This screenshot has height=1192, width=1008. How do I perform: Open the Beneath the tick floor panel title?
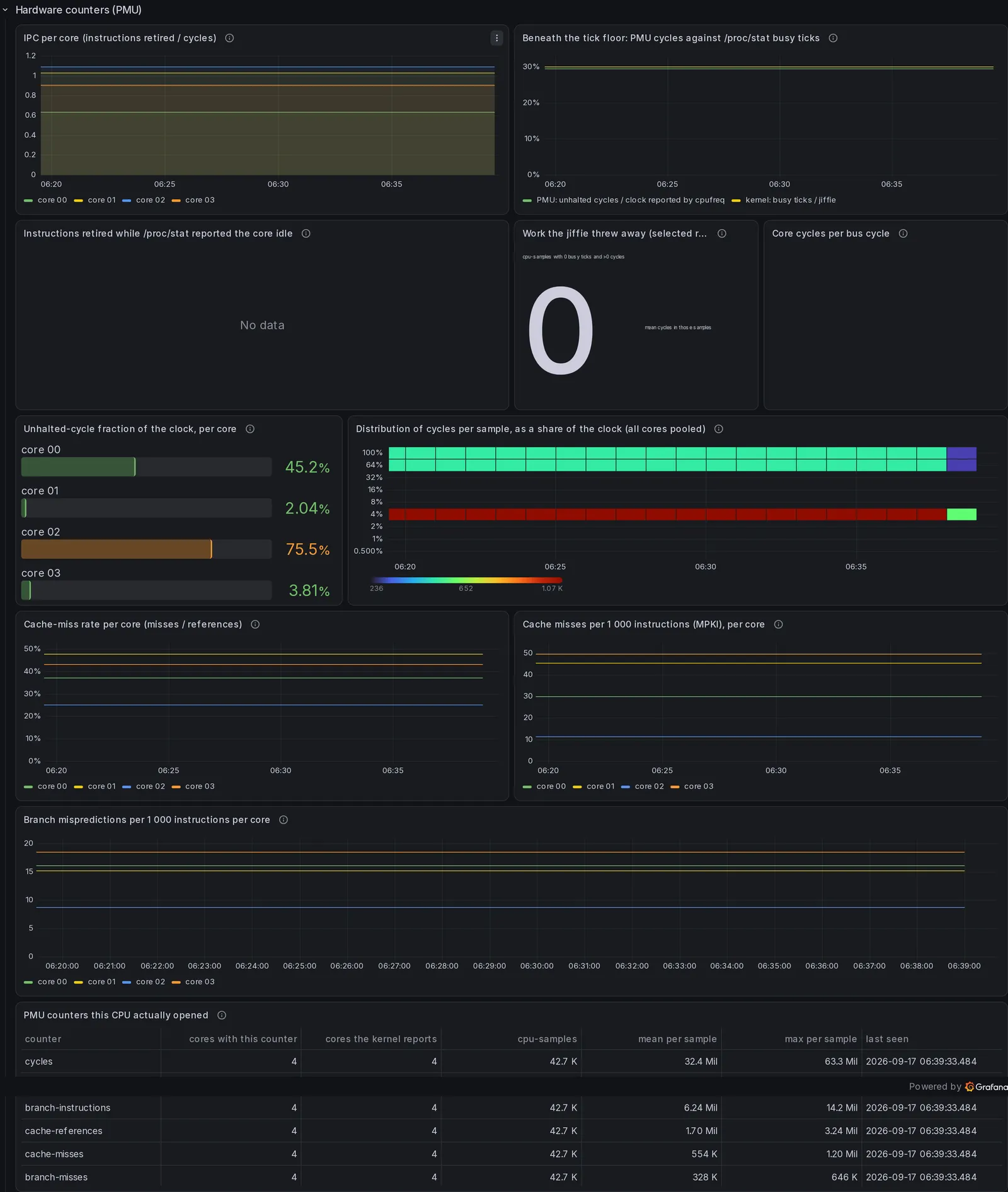point(671,38)
